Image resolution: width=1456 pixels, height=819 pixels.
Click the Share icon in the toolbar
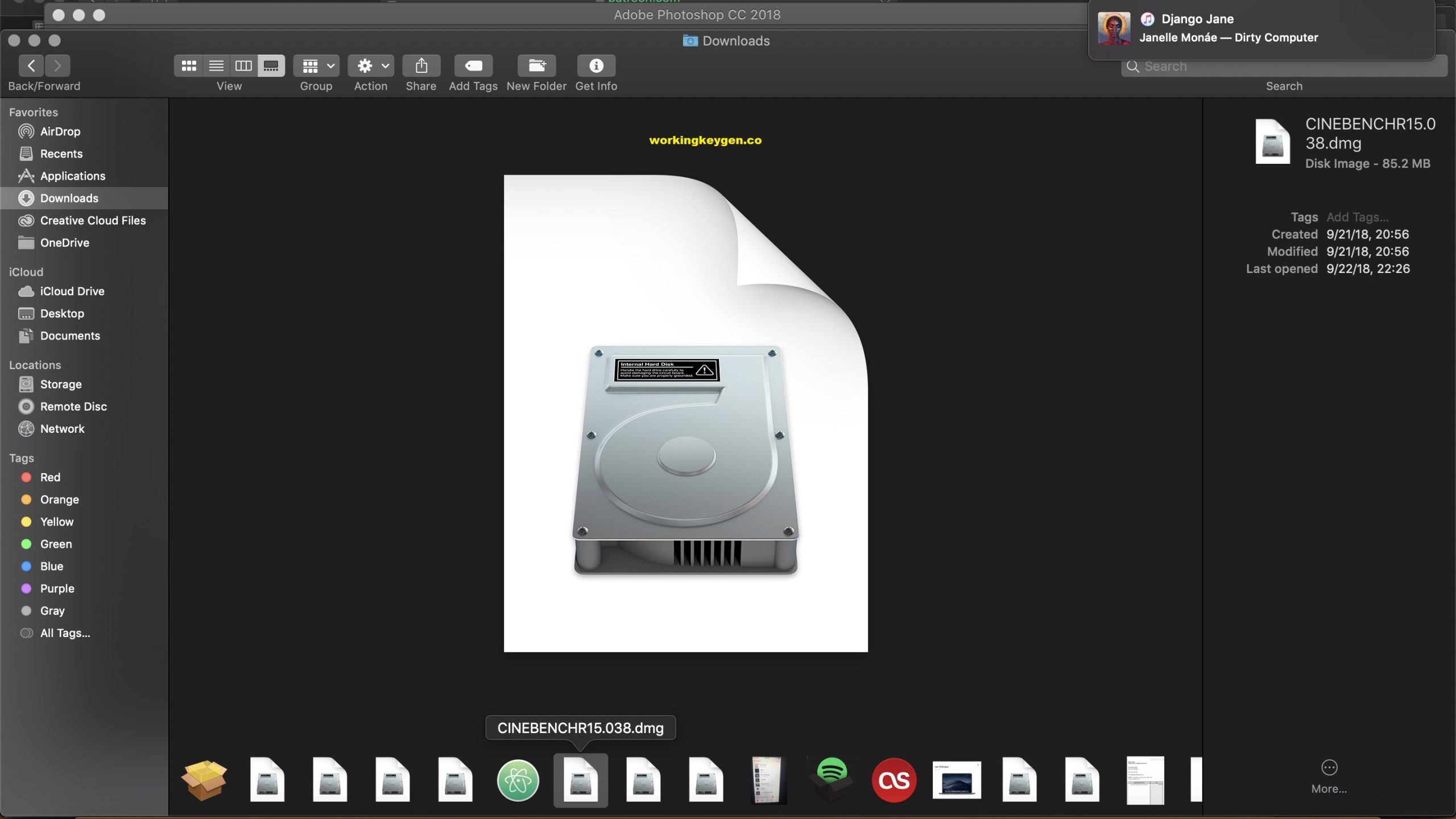tap(420, 65)
